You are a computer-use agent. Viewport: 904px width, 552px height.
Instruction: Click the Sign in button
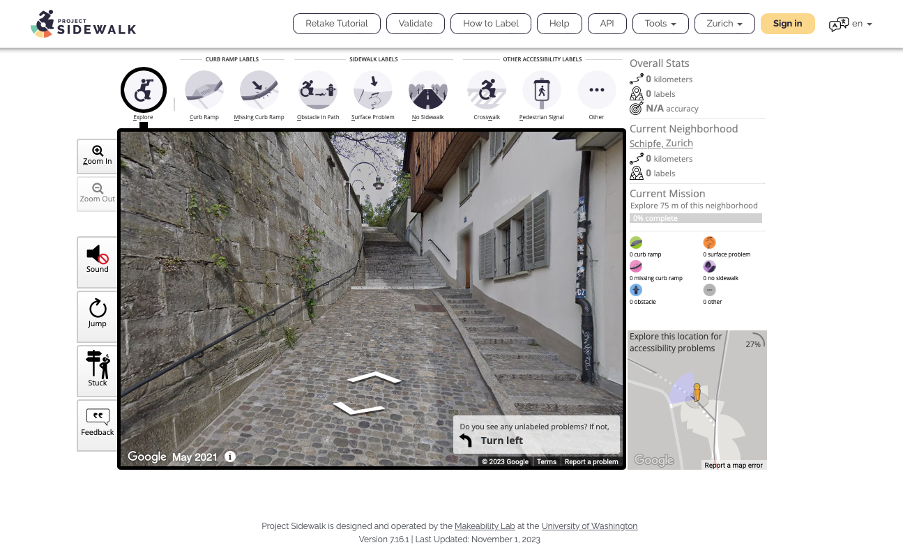787,23
